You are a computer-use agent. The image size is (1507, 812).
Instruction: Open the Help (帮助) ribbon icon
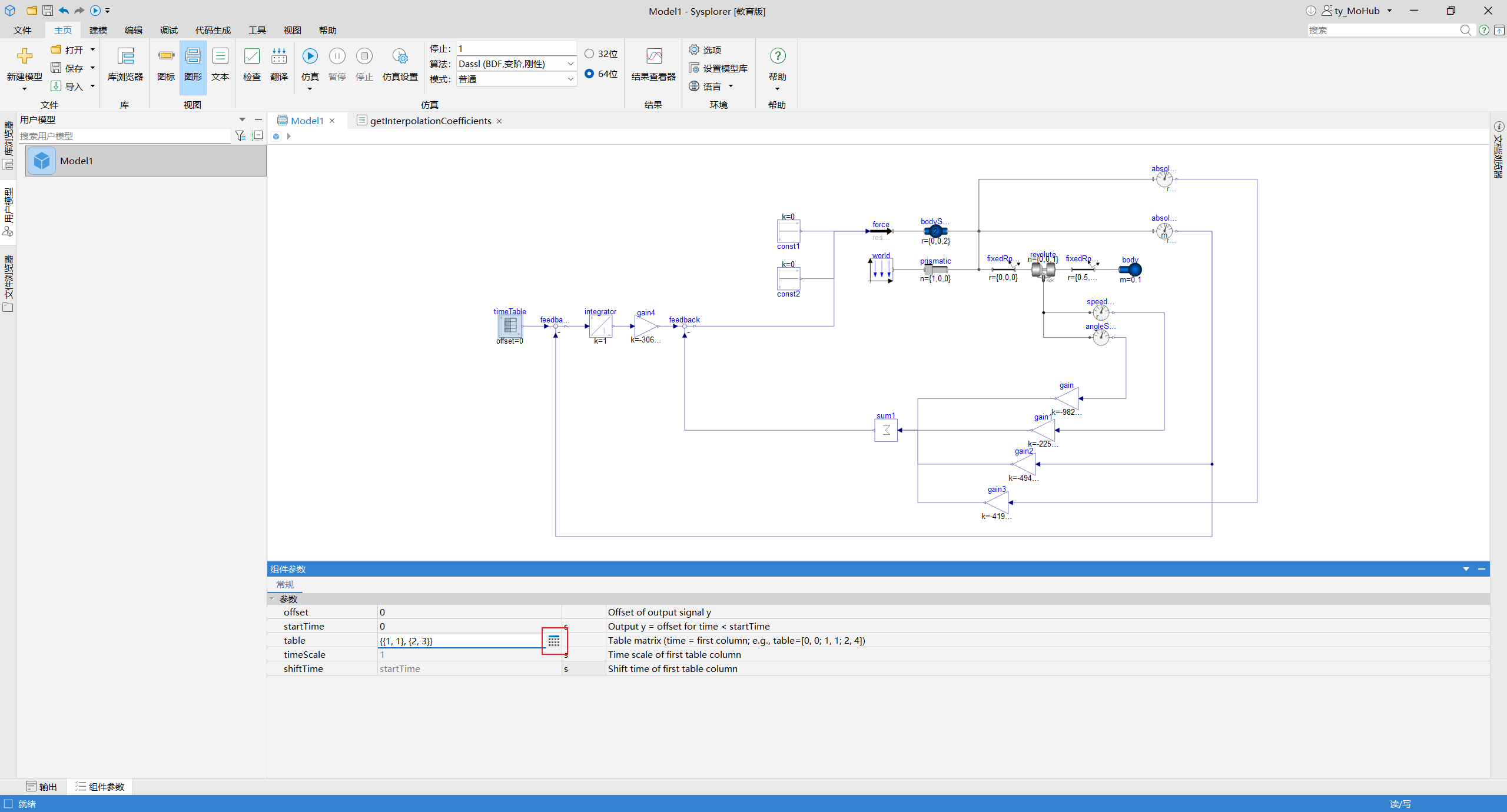point(778,56)
